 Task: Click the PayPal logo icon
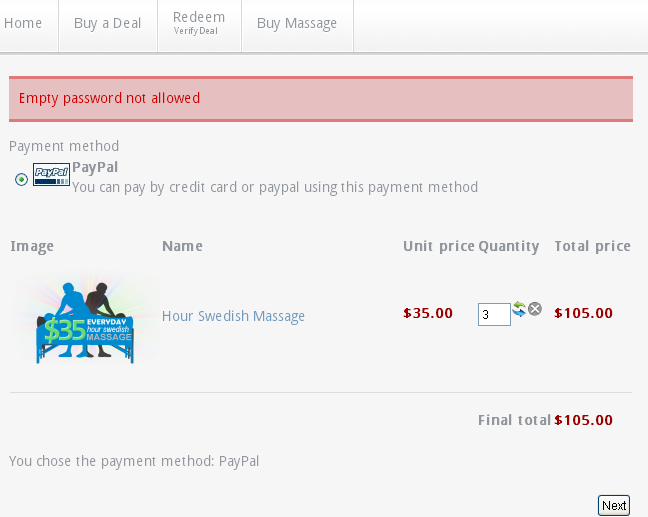(51, 174)
